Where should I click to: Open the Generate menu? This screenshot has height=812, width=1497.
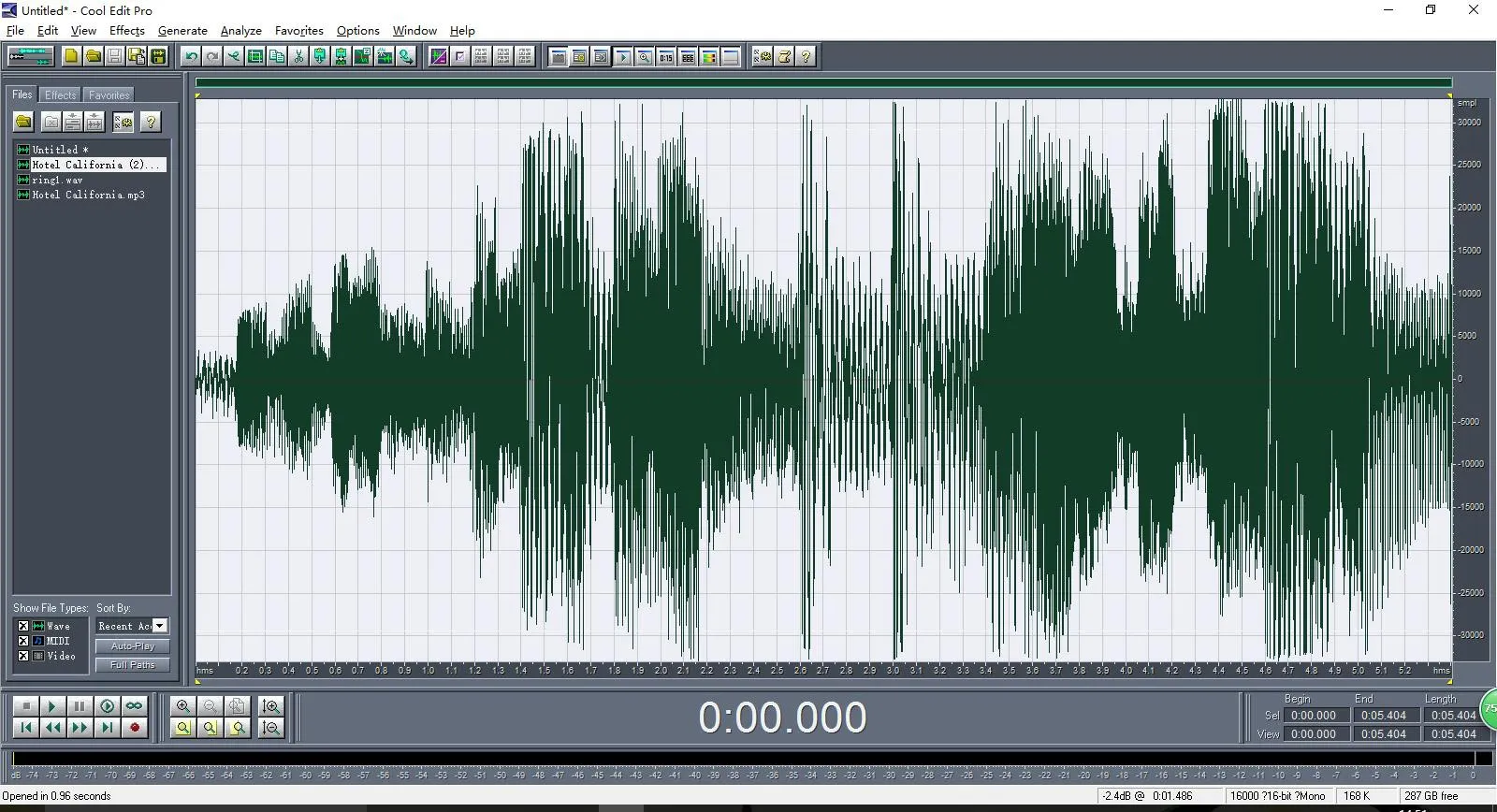tap(182, 30)
